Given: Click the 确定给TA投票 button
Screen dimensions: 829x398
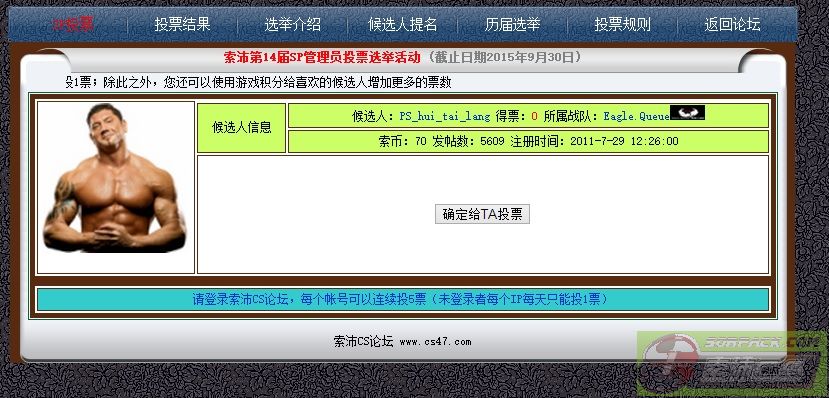Looking at the screenshot, I should click(x=482, y=214).
